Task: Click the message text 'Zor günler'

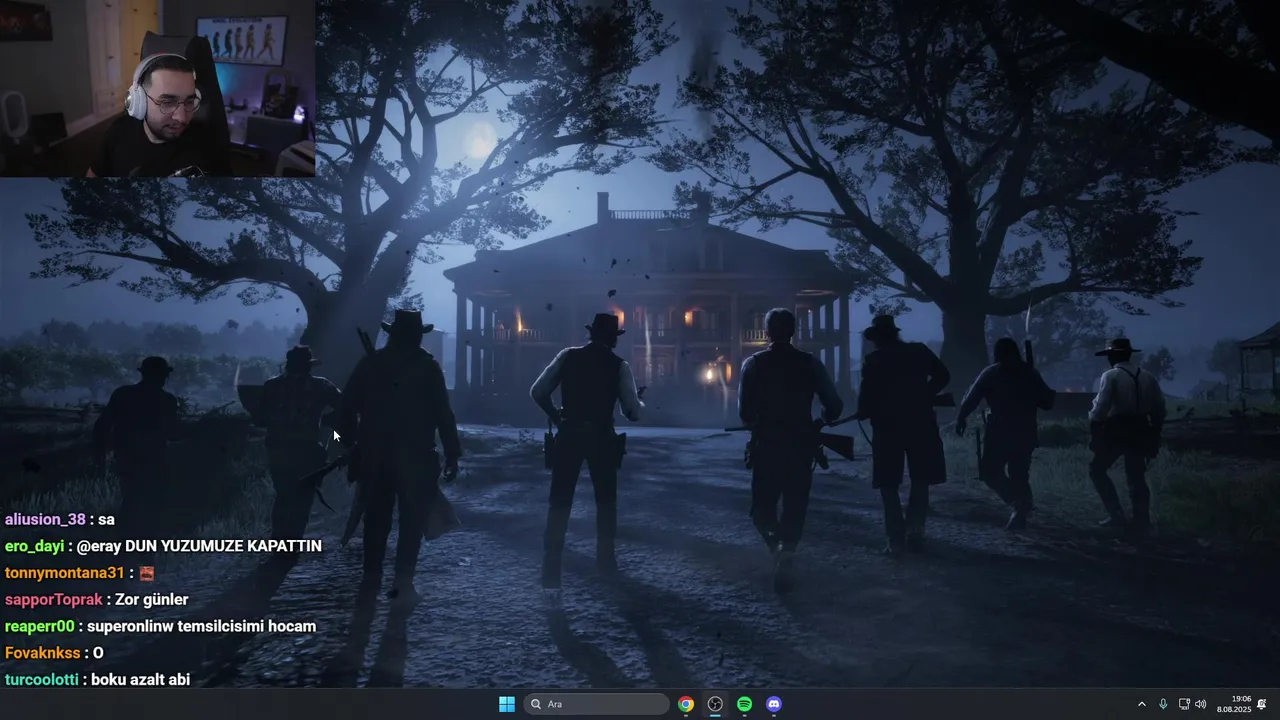Action: point(152,600)
